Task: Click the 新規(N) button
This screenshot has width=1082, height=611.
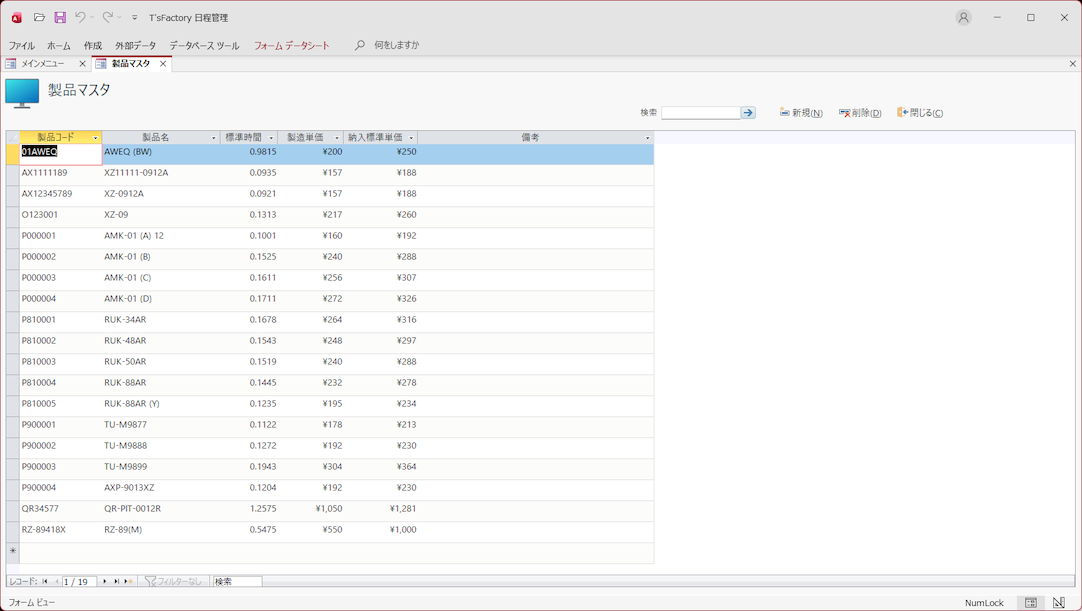Action: 801,113
